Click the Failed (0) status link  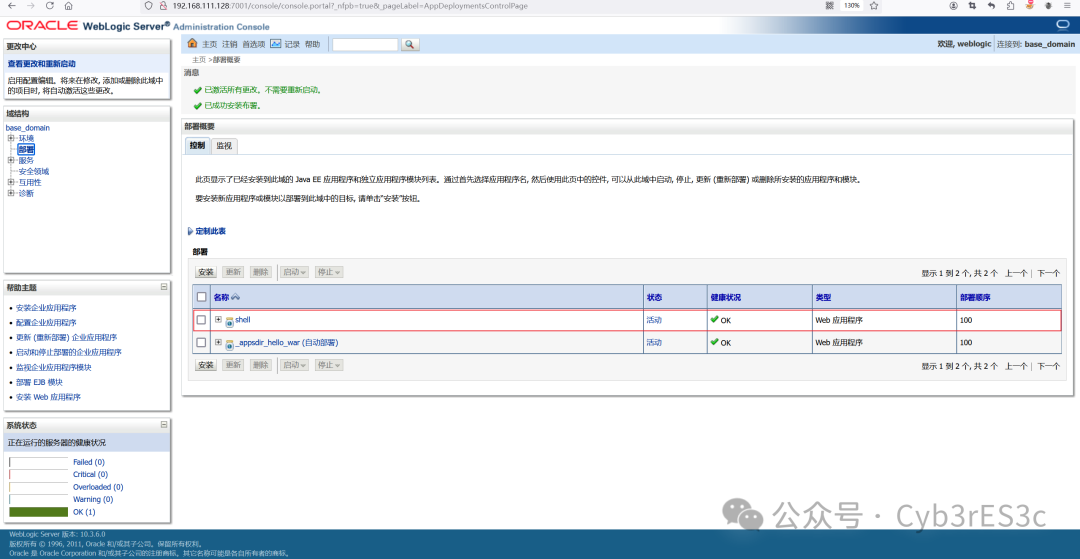pos(89,462)
